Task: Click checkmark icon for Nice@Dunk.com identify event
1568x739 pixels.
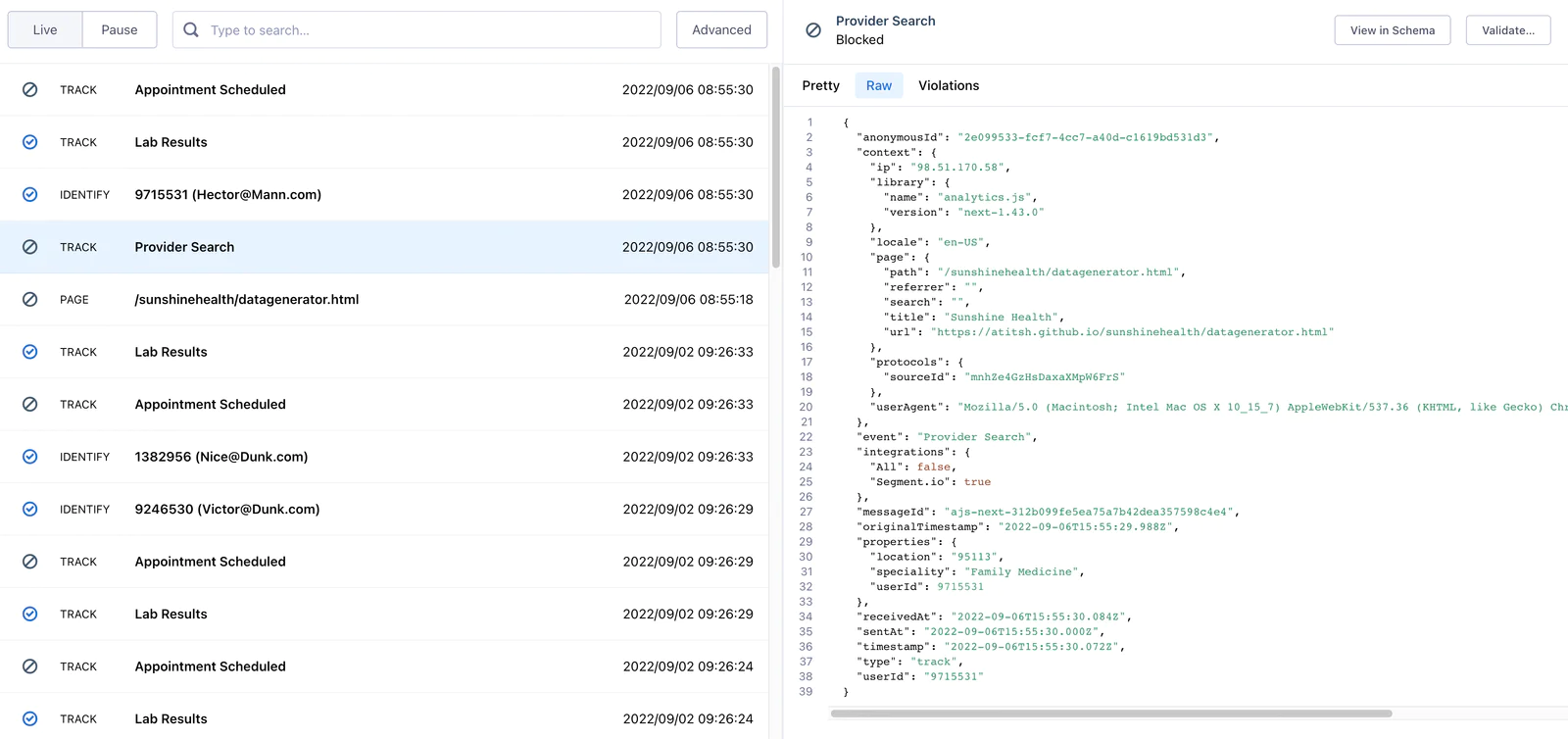Action: click(x=30, y=456)
